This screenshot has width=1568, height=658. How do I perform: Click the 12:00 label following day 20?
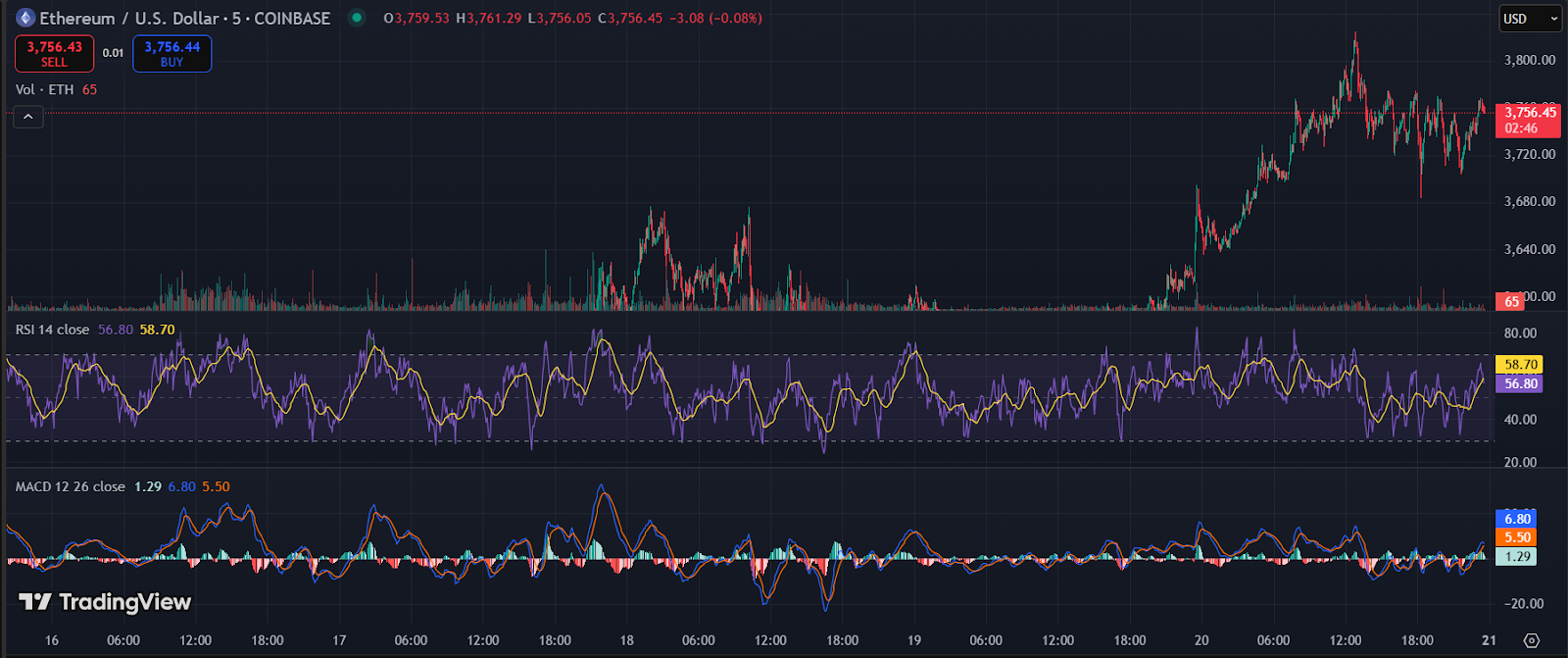coord(1346,640)
